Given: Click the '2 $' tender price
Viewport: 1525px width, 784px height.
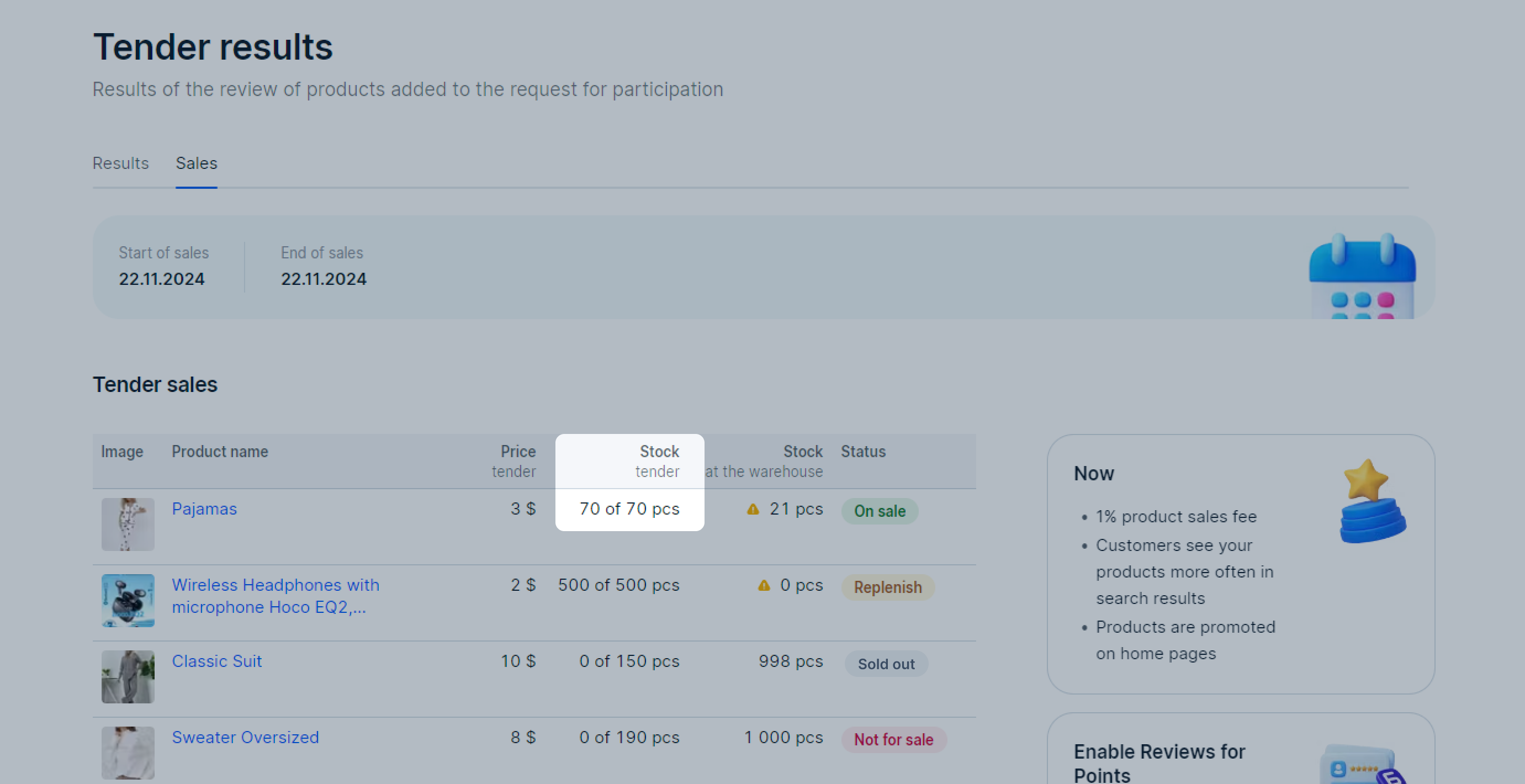Looking at the screenshot, I should [523, 585].
